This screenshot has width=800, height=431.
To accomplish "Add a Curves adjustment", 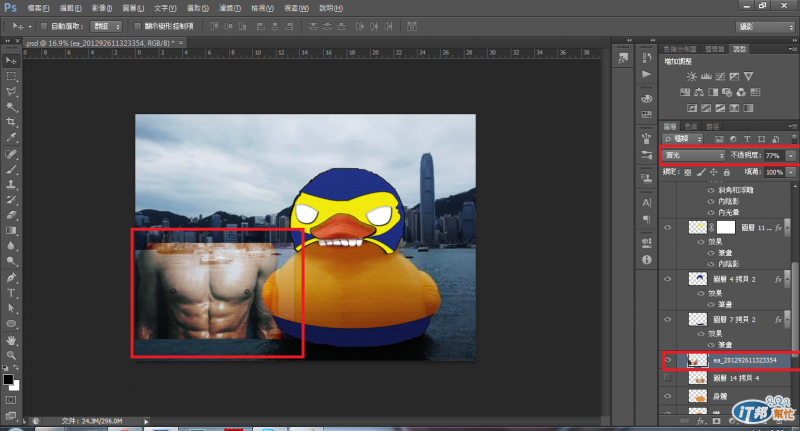I will click(720, 77).
